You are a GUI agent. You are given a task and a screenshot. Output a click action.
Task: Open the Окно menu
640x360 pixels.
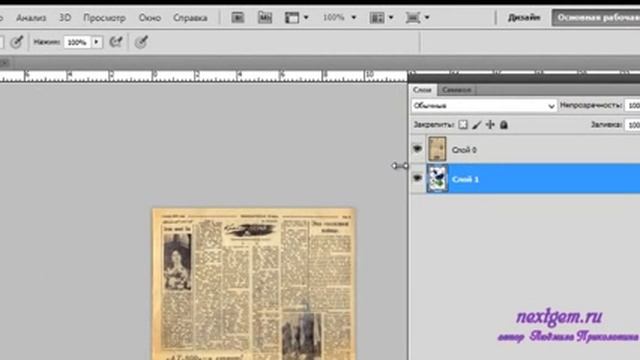click(149, 18)
